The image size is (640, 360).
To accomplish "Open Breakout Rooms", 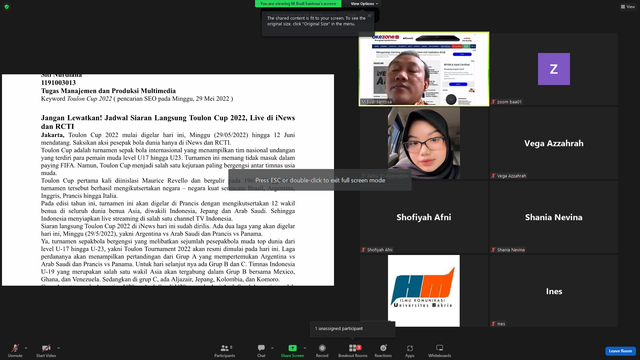I will (353, 350).
